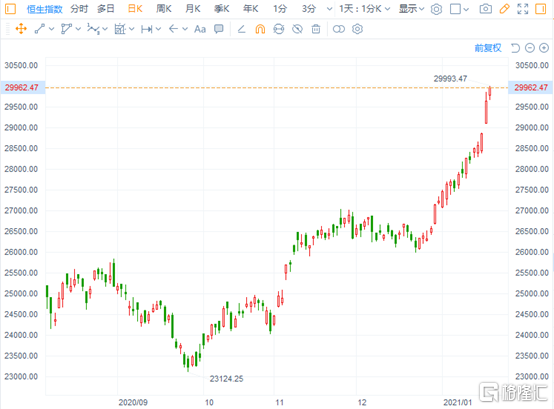
Task: Select the 日K daily candlestick tab
Action: tap(135, 9)
